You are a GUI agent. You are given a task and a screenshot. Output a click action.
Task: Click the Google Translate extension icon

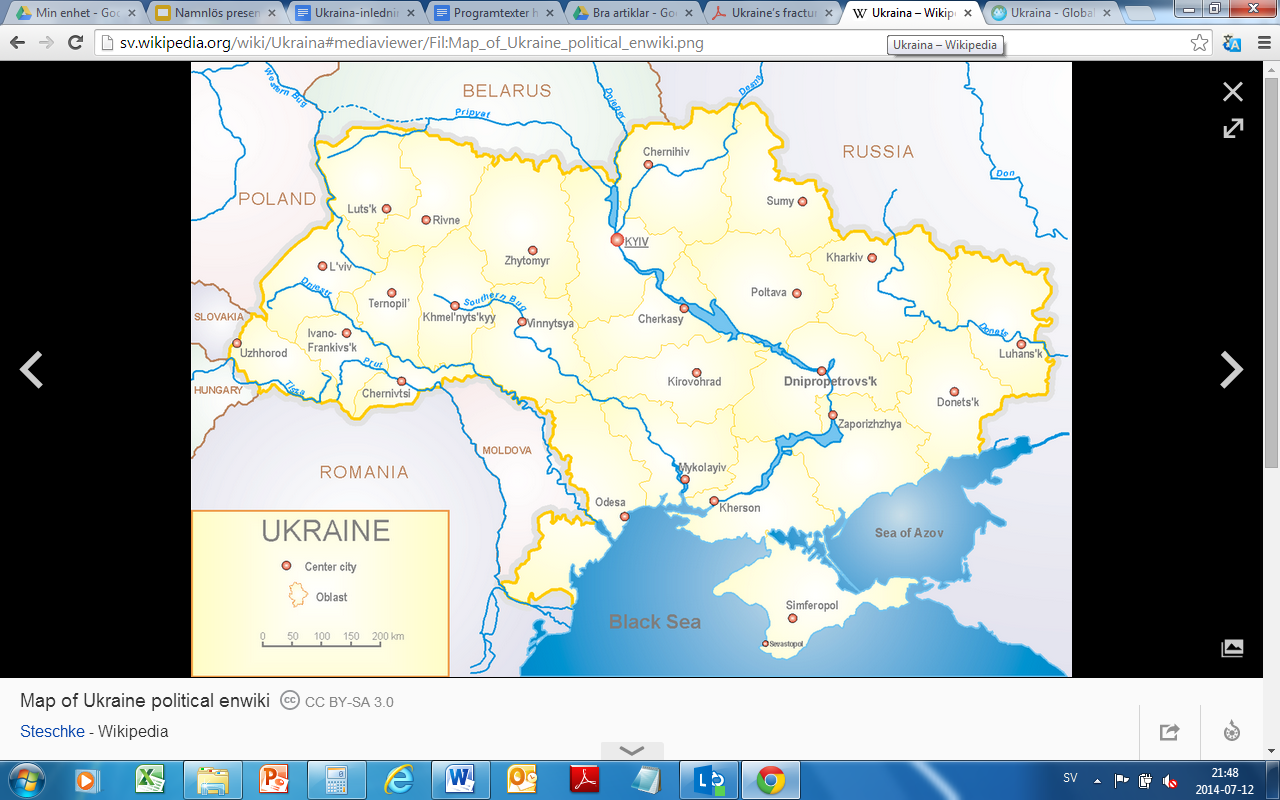click(x=1231, y=43)
